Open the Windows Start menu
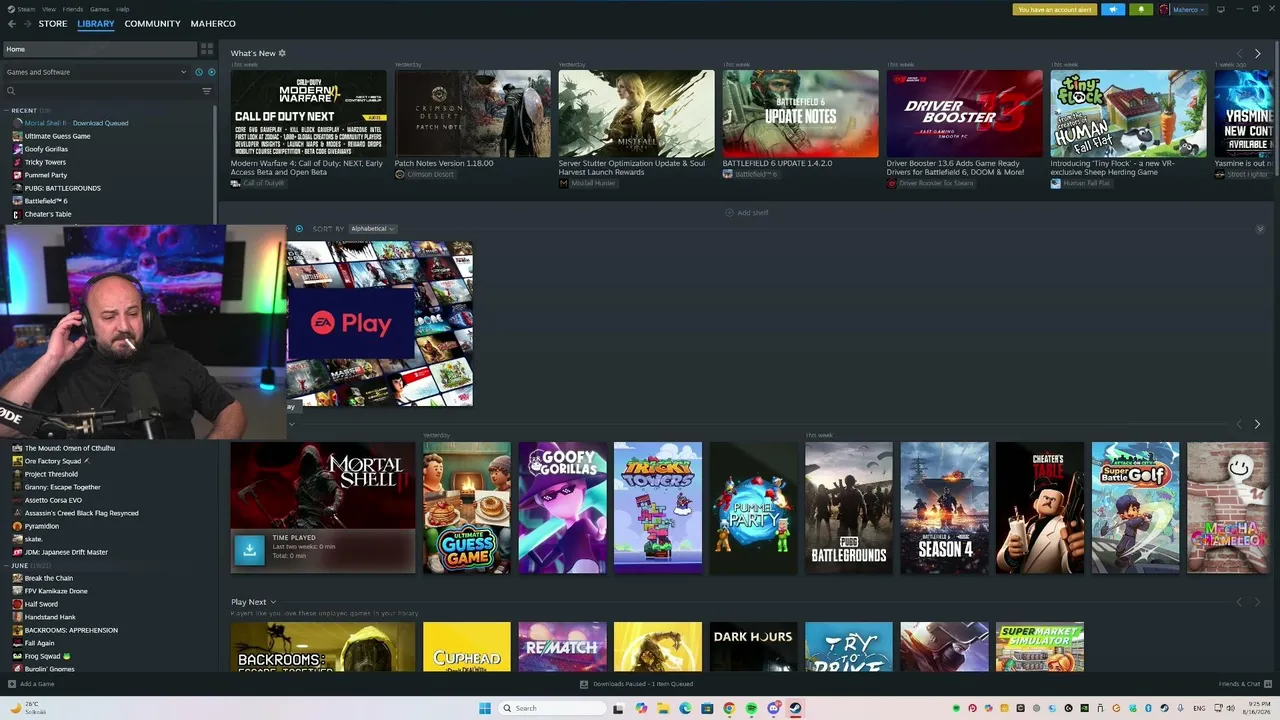The height and width of the screenshot is (720, 1280). (485, 708)
